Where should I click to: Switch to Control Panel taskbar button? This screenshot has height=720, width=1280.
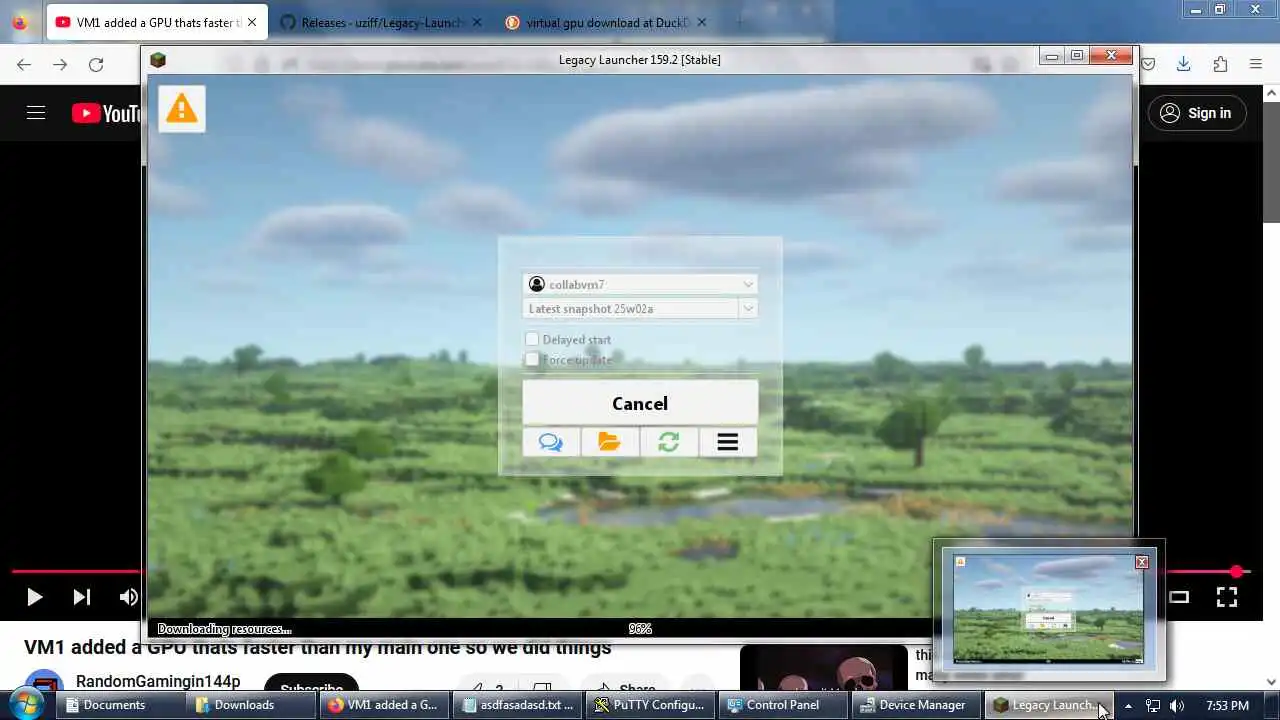[782, 705]
